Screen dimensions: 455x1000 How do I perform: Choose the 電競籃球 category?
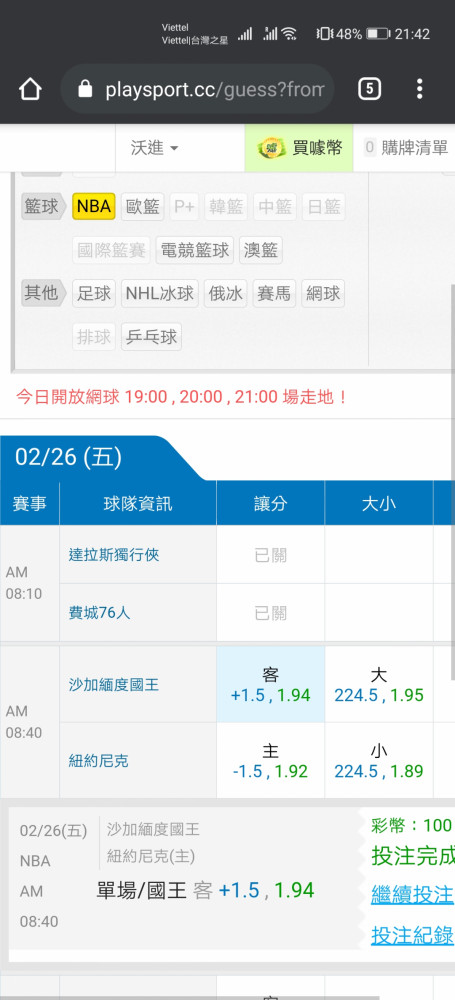[x=195, y=250]
